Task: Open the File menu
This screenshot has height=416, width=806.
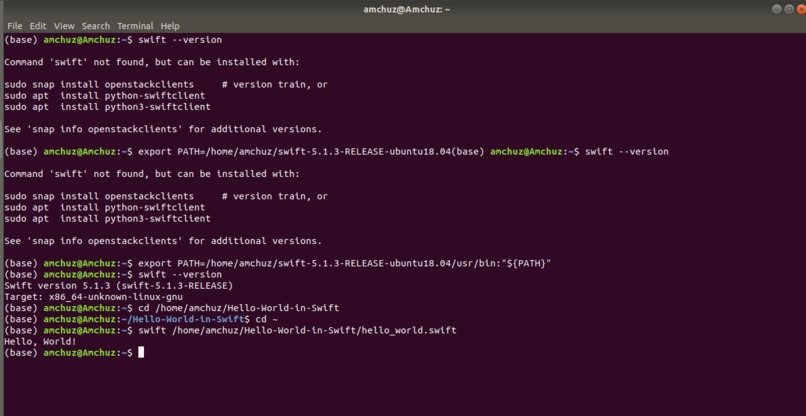Action: [14, 26]
